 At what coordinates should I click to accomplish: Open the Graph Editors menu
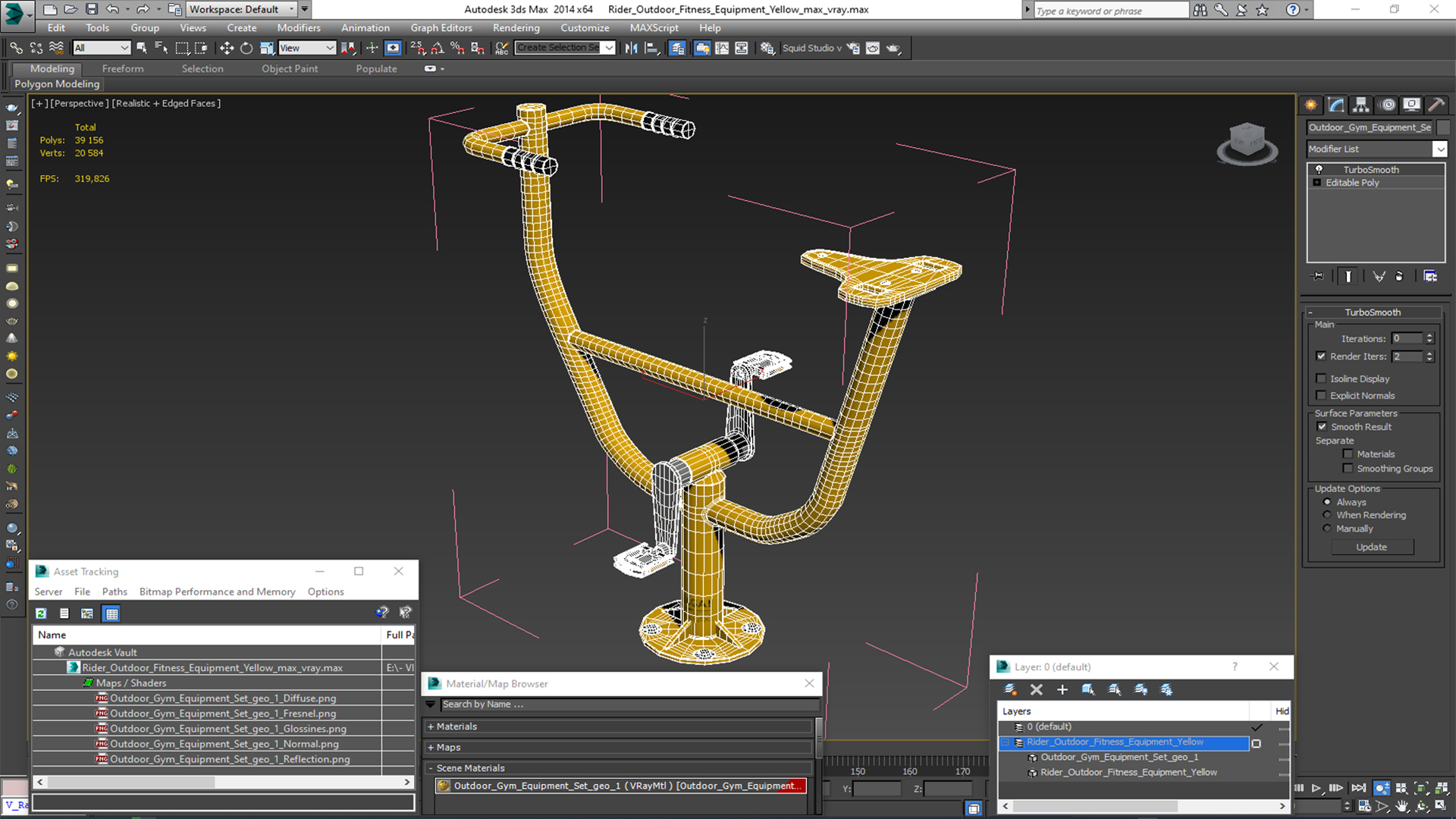[x=441, y=28]
